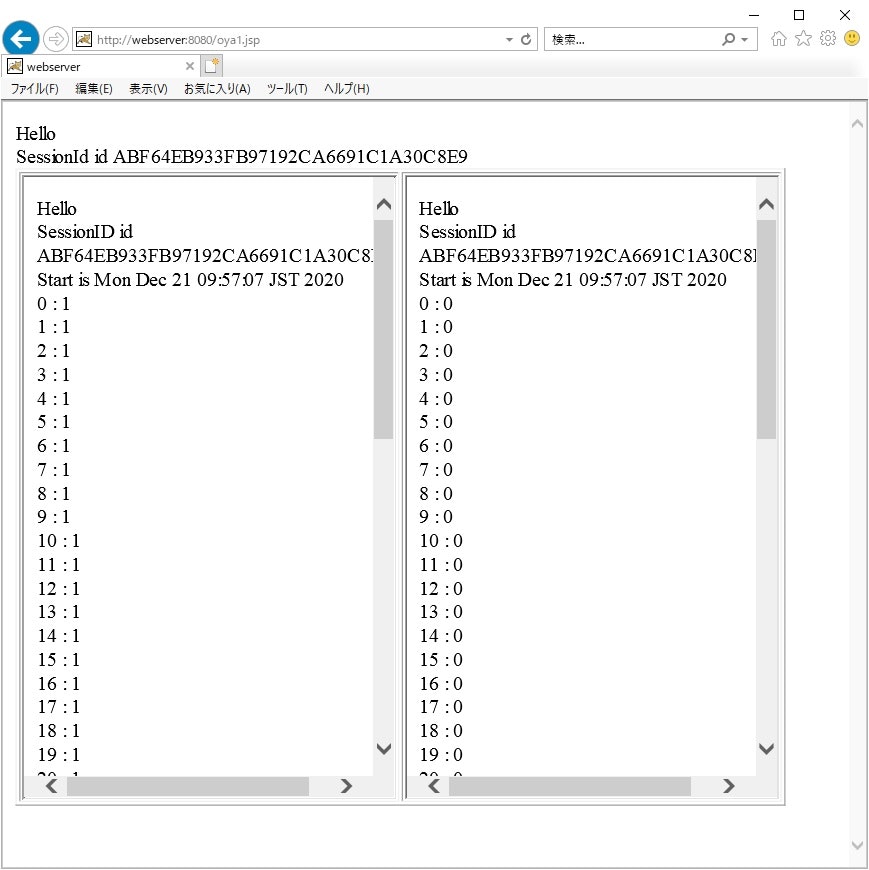
Task: Open the Tools gear icon
Action: (x=827, y=38)
